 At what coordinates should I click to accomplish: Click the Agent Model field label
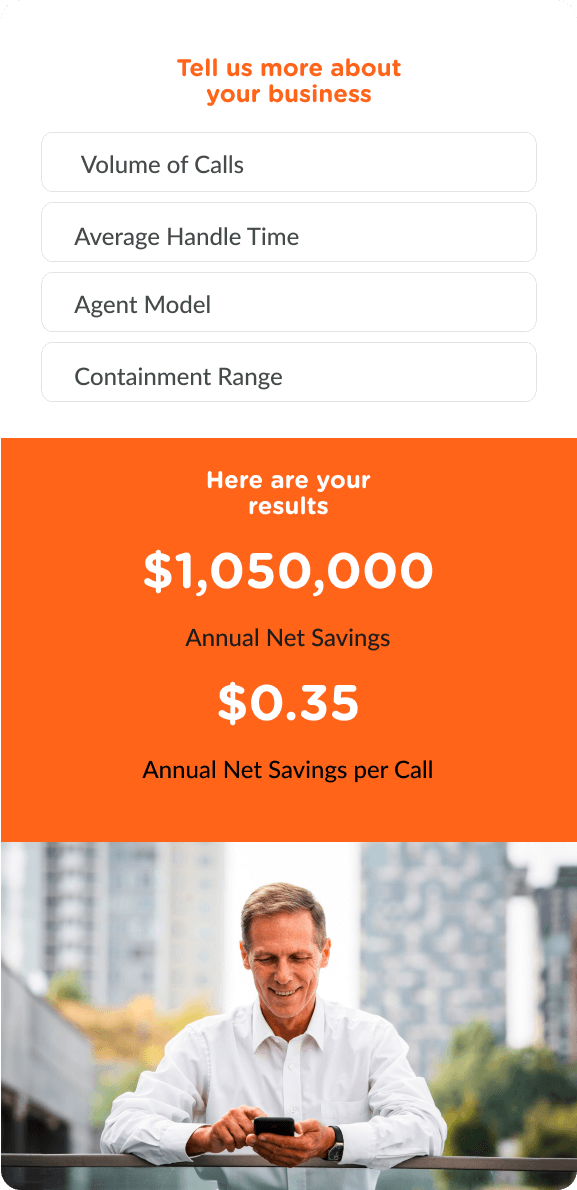point(140,302)
